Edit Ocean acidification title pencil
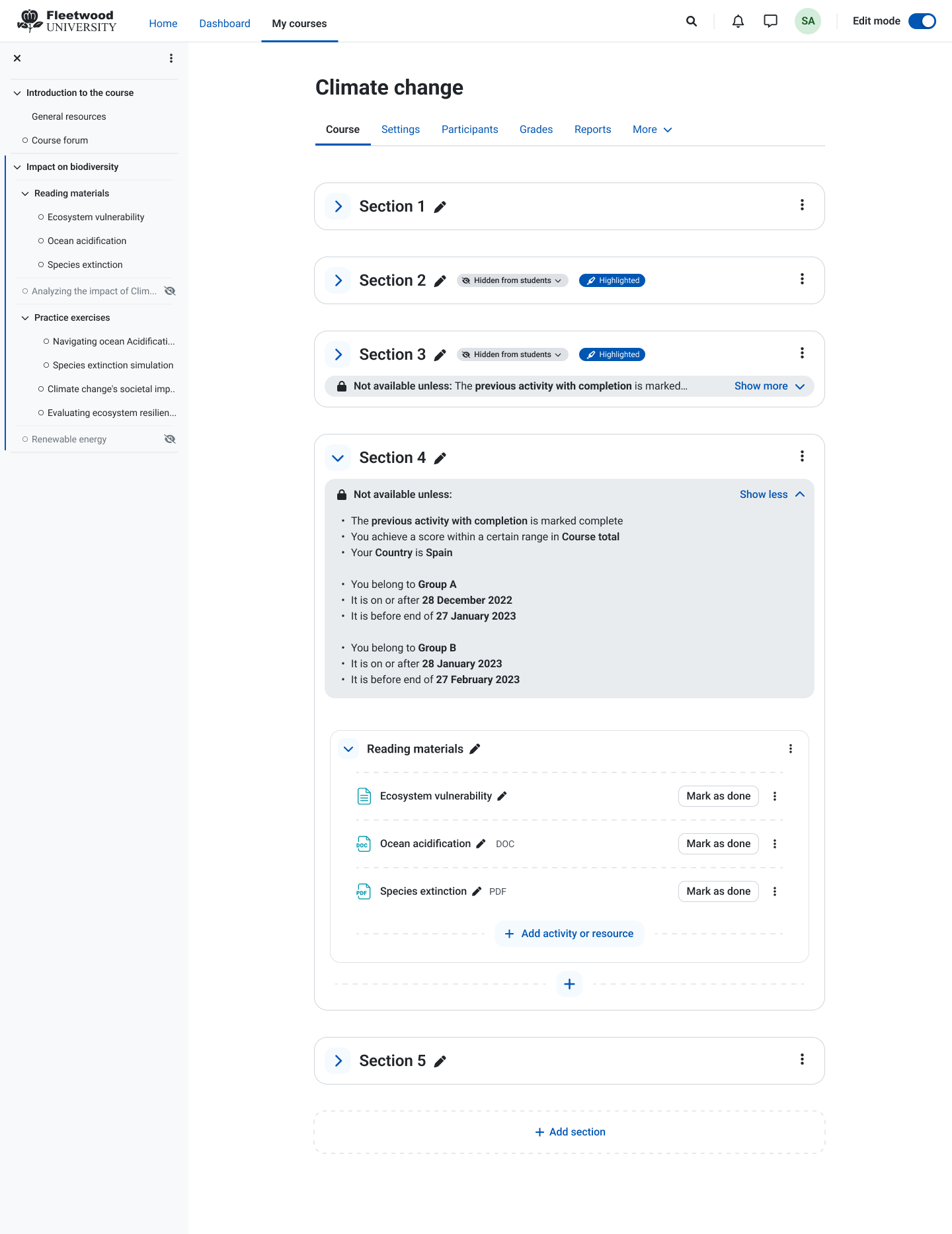 point(481,844)
